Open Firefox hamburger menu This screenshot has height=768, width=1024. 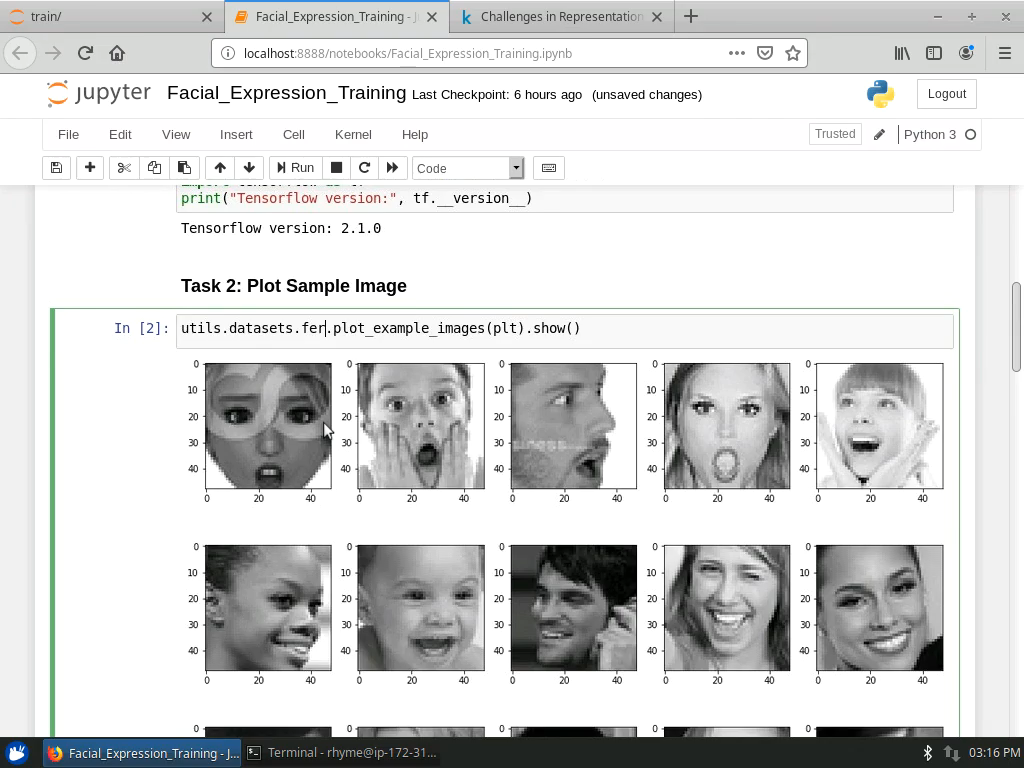pyautogui.click(x=1004, y=53)
